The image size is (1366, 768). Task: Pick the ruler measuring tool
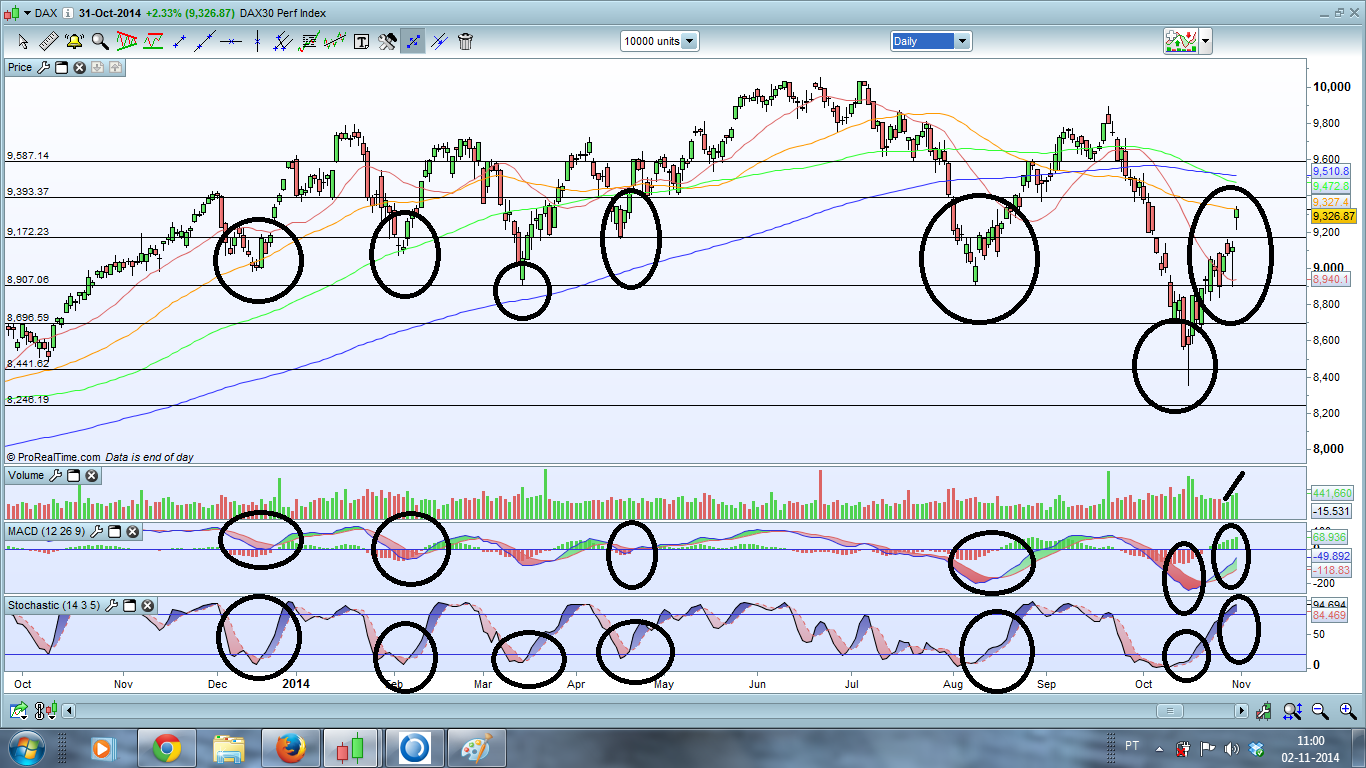(48, 41)
